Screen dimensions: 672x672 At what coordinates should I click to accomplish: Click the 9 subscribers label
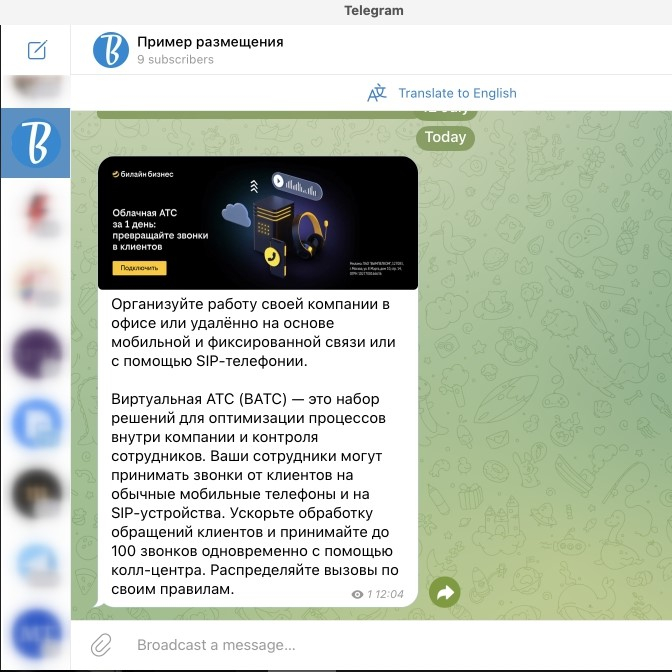point(175,60)
